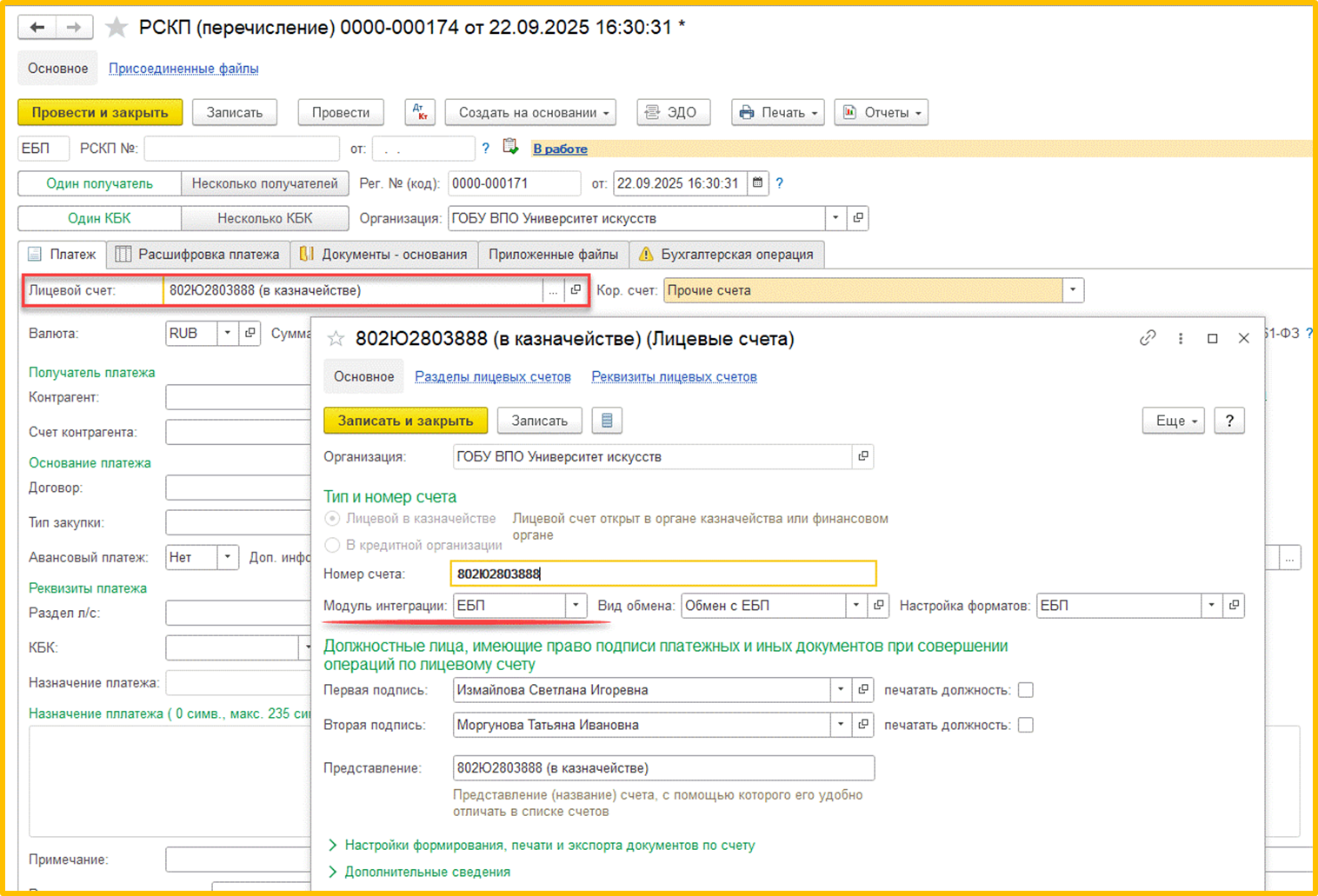
Task: Select the Лицевой в казначействе radio option
Action: (332, 519)
